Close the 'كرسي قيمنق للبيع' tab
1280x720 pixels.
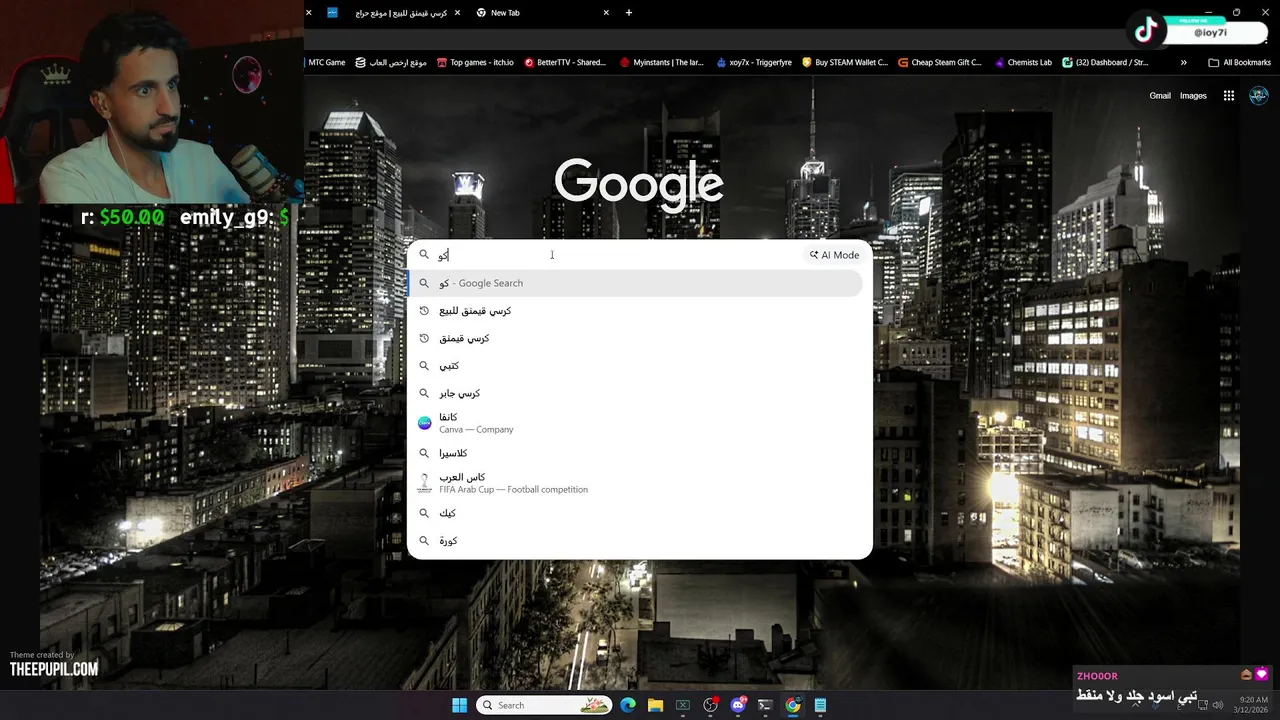click(457, 13)
